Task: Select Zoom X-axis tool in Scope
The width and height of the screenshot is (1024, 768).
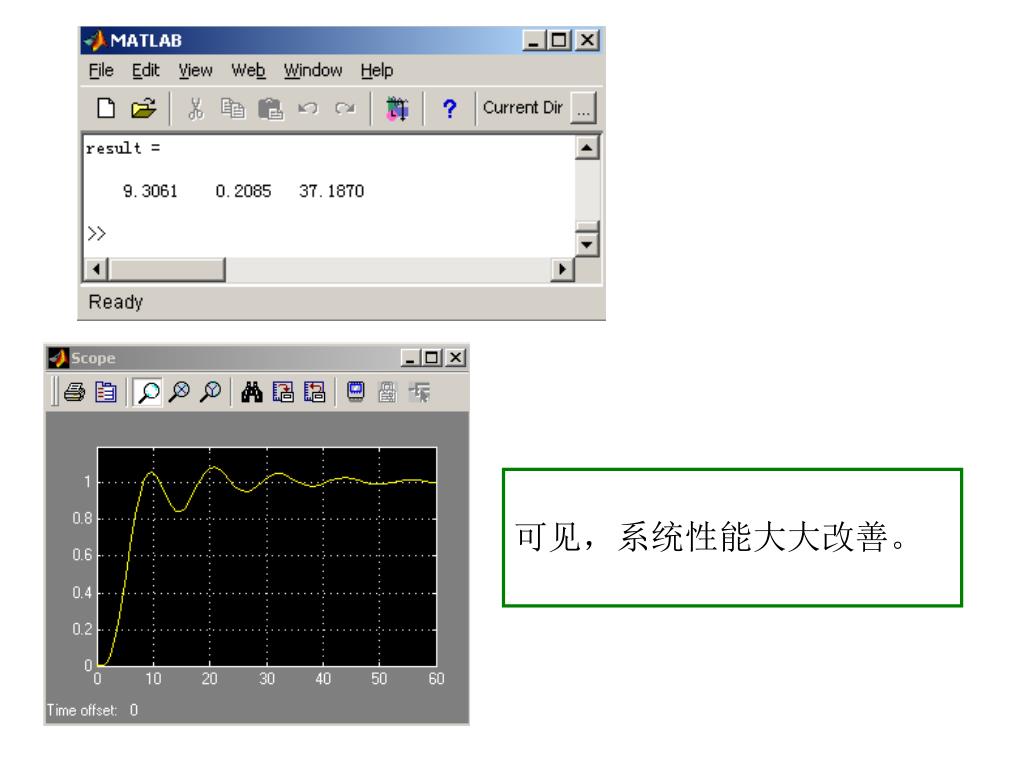Action: [x=179, y=392]
